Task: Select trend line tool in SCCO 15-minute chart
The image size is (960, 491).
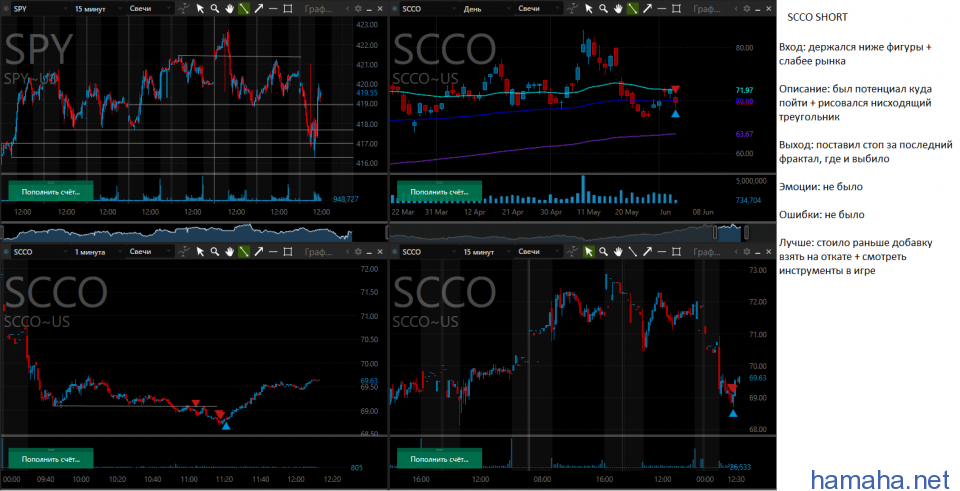Action: coord(632,251)
